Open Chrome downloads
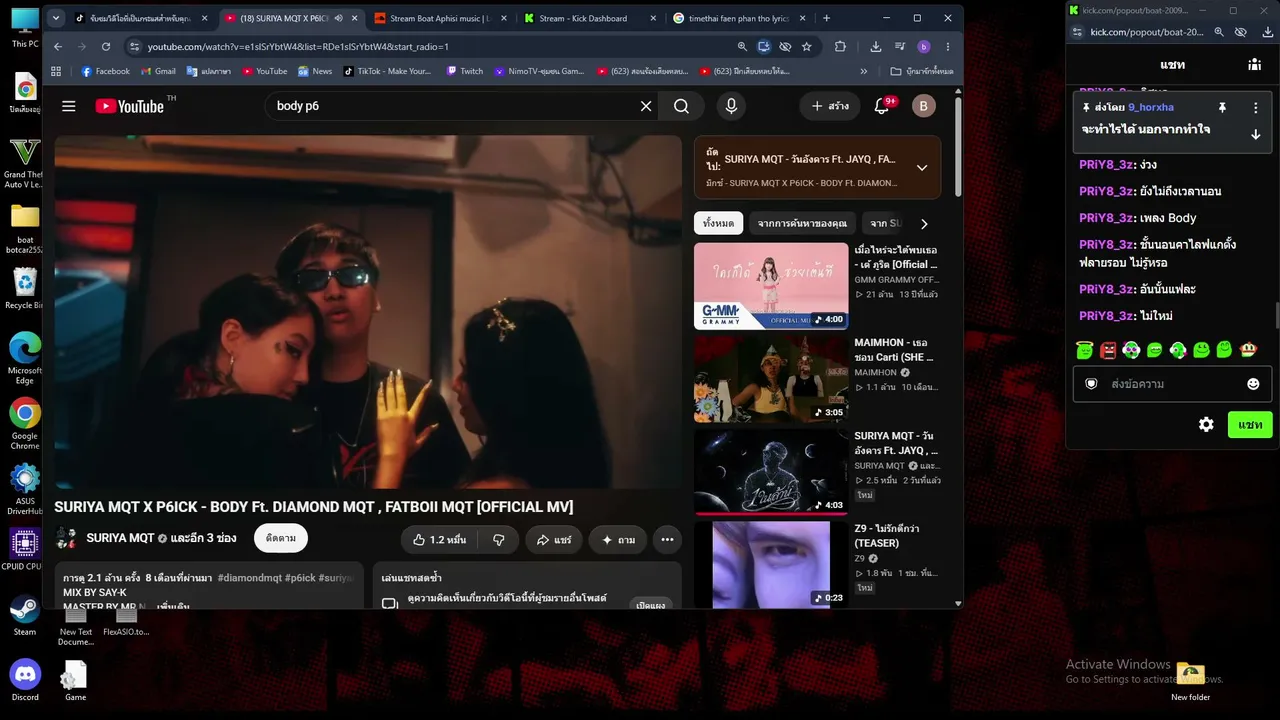 [x=876, y=46]
